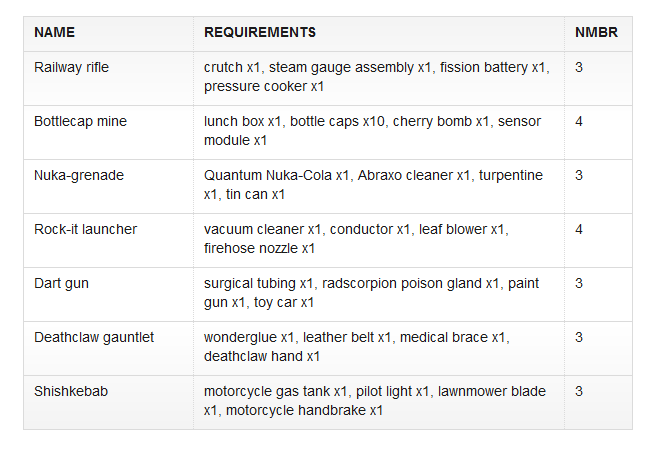Image resolution: width=665 pixels, height=451 pixels.
Task: Select the Bottlecap mine requirements text
Action: 372,131
